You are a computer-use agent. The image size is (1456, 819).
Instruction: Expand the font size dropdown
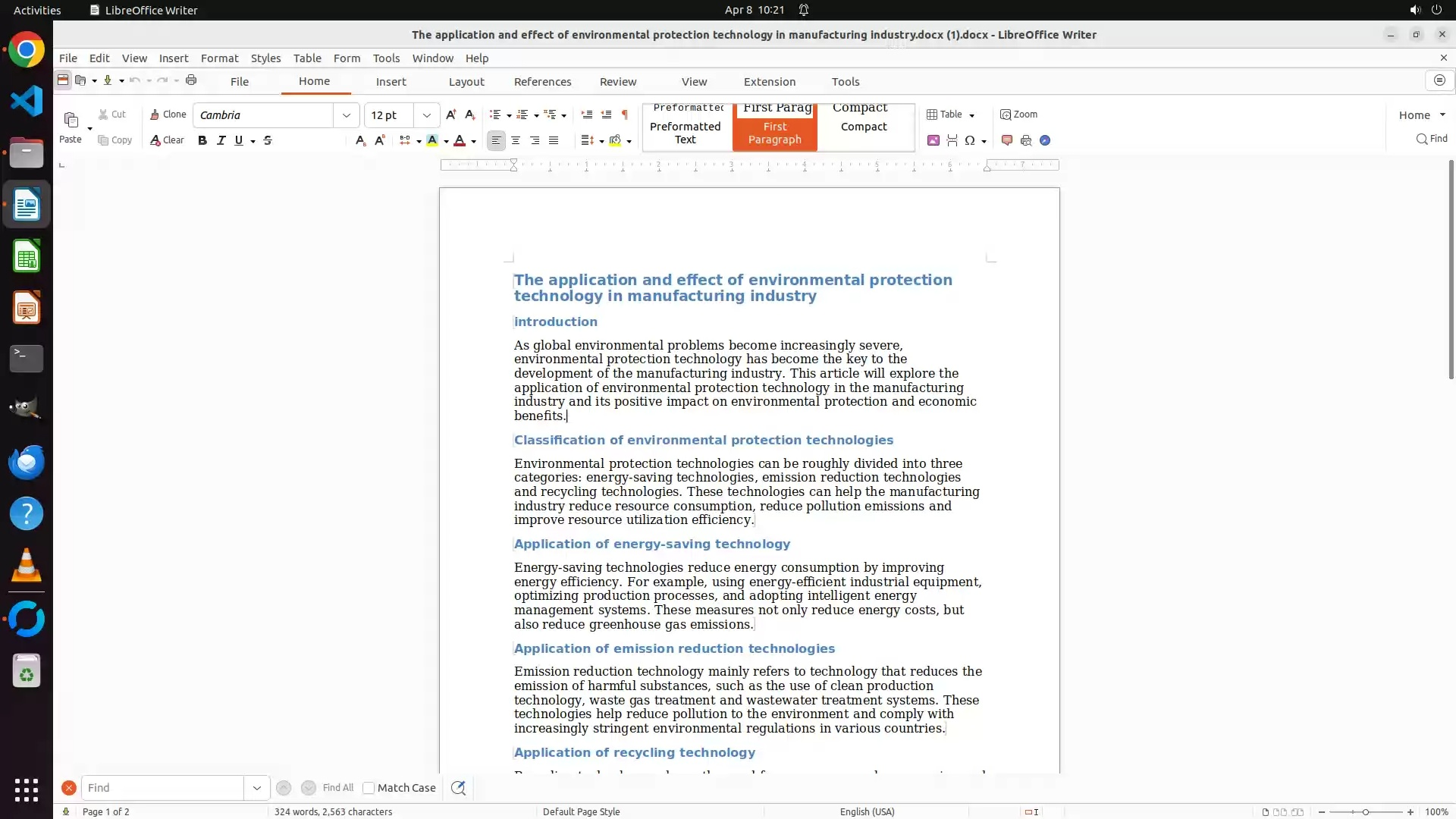point(427,115)
